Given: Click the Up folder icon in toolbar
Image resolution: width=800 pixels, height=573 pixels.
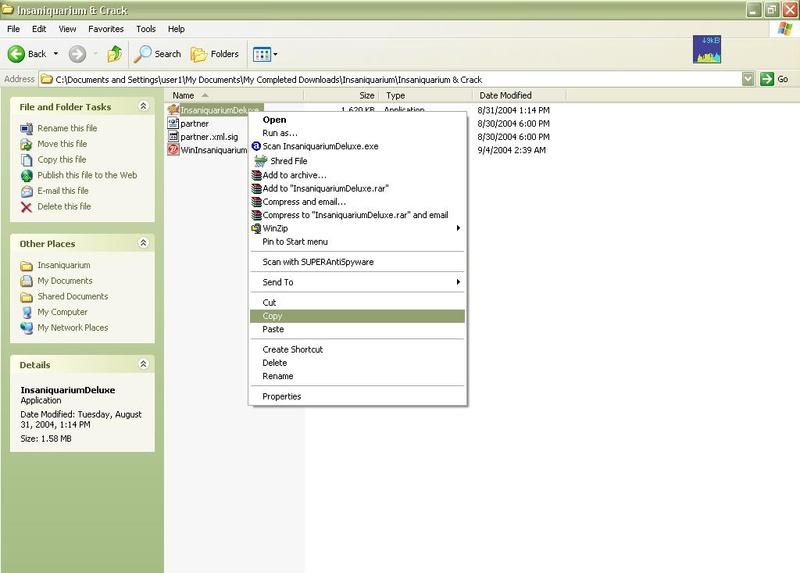Looking at the screenshot, I should tap(114, 54).
